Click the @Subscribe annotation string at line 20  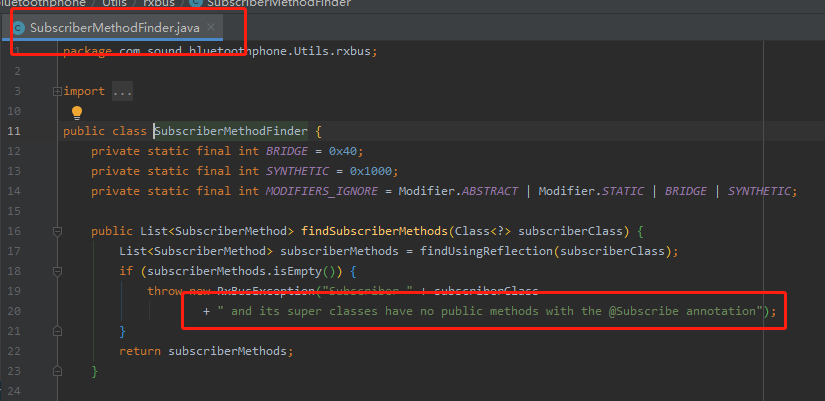(641, 311)
